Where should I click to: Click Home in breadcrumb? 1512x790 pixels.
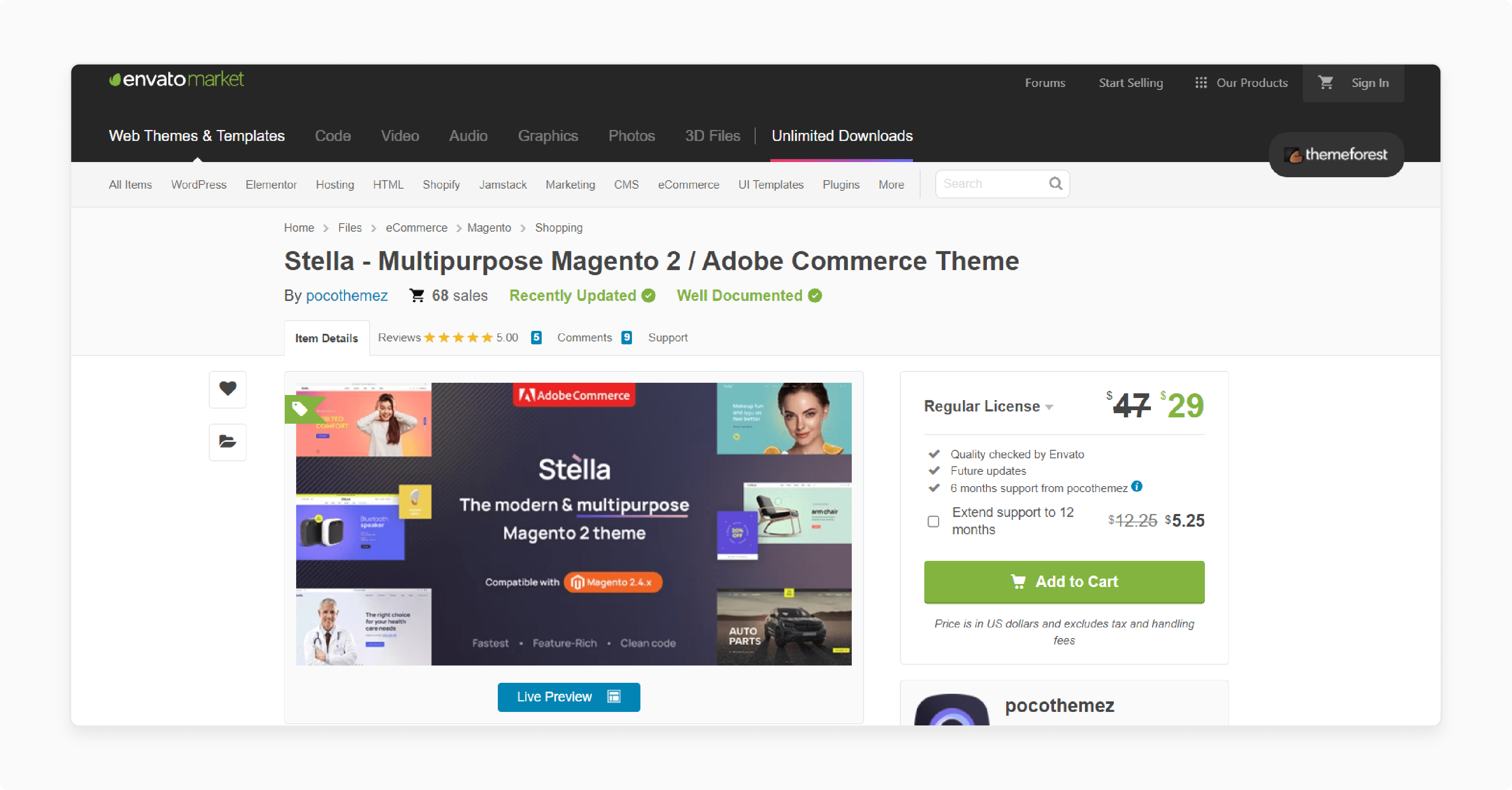(299, 228)
